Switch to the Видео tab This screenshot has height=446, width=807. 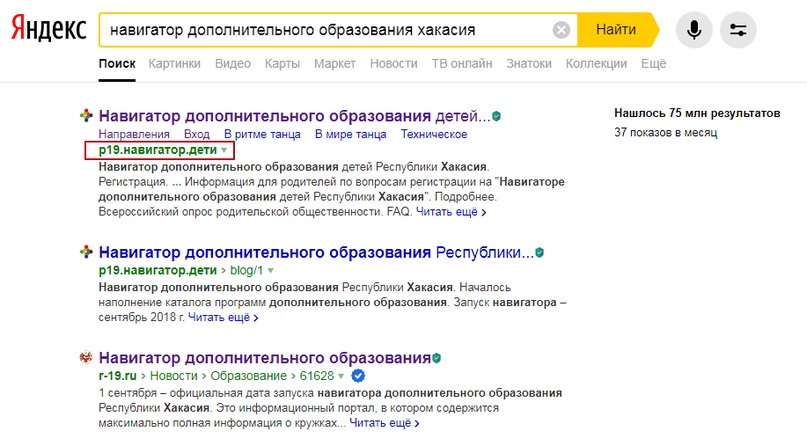click(x=233, y=64)
